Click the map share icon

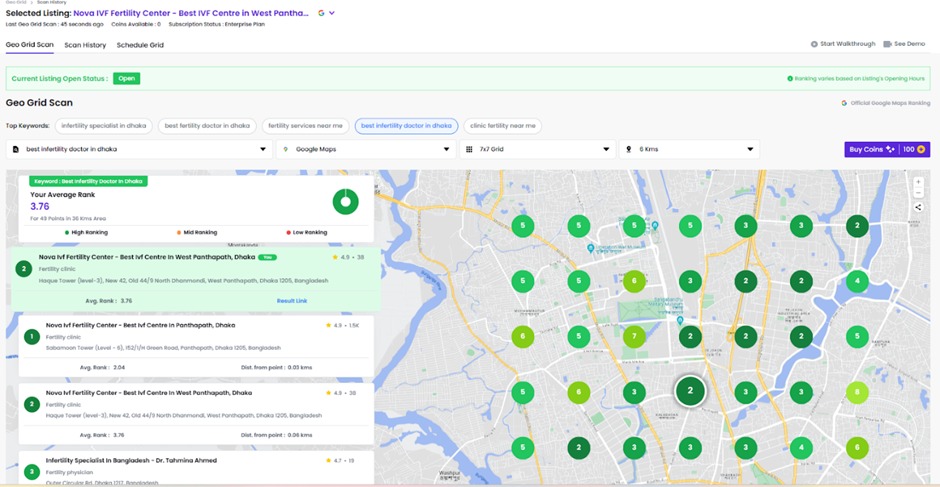point(918,207)
